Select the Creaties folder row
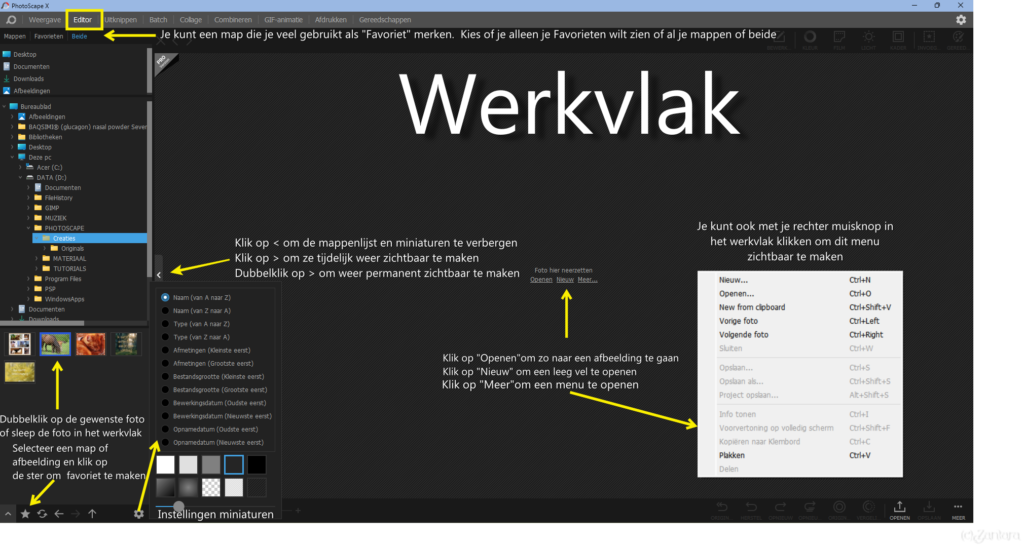This screenshot has width=1024, height=545. pyautogui.click(x=90, y=238)
